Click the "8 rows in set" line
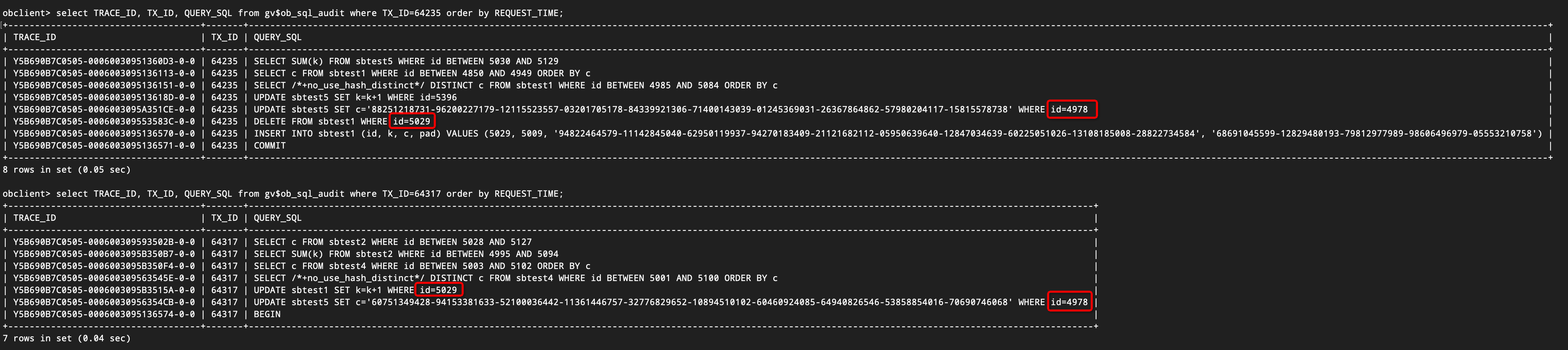This screenshot has height=350, width=1568. click(67, 170)
